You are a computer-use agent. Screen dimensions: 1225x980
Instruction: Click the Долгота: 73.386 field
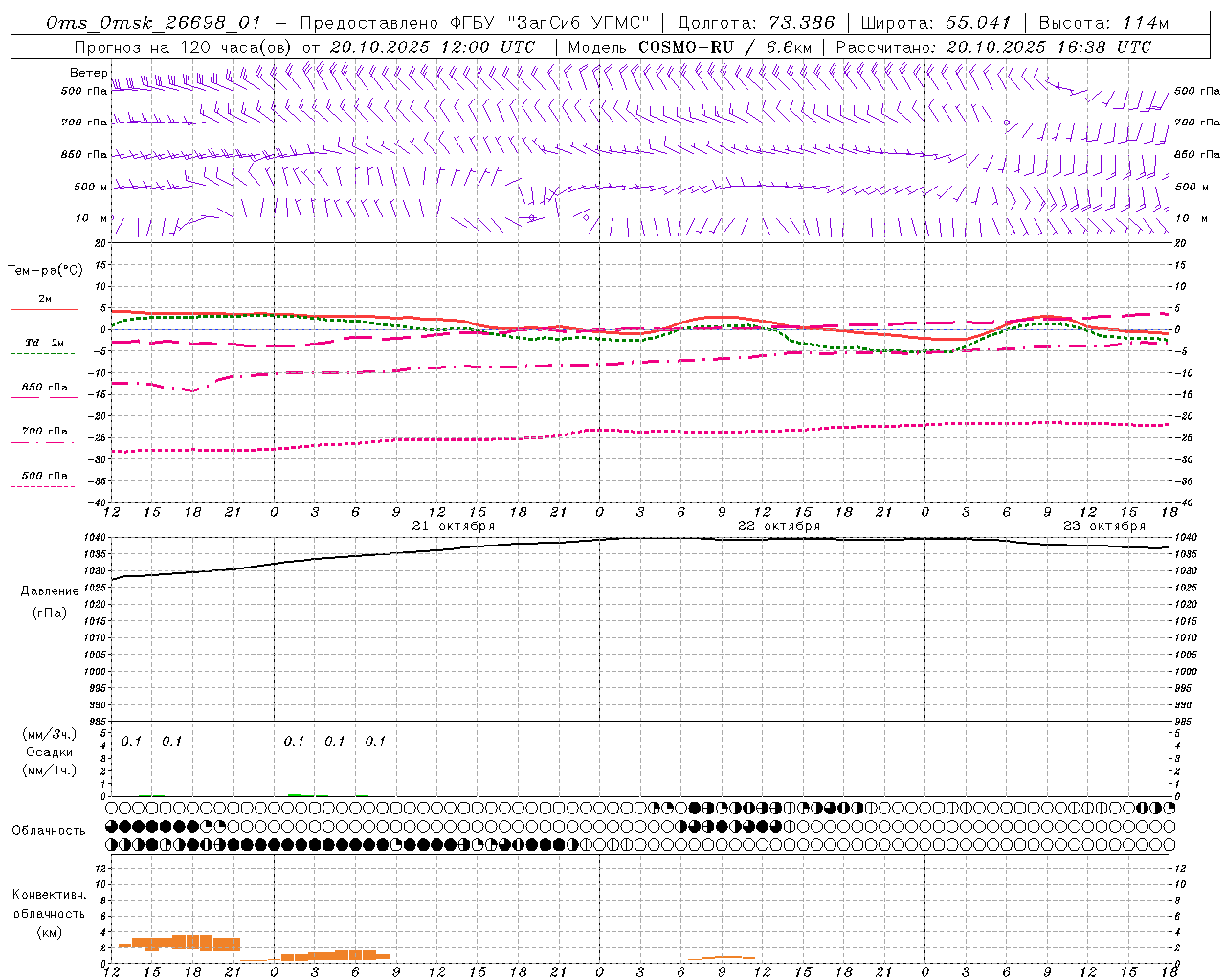(x=756, y=23)
